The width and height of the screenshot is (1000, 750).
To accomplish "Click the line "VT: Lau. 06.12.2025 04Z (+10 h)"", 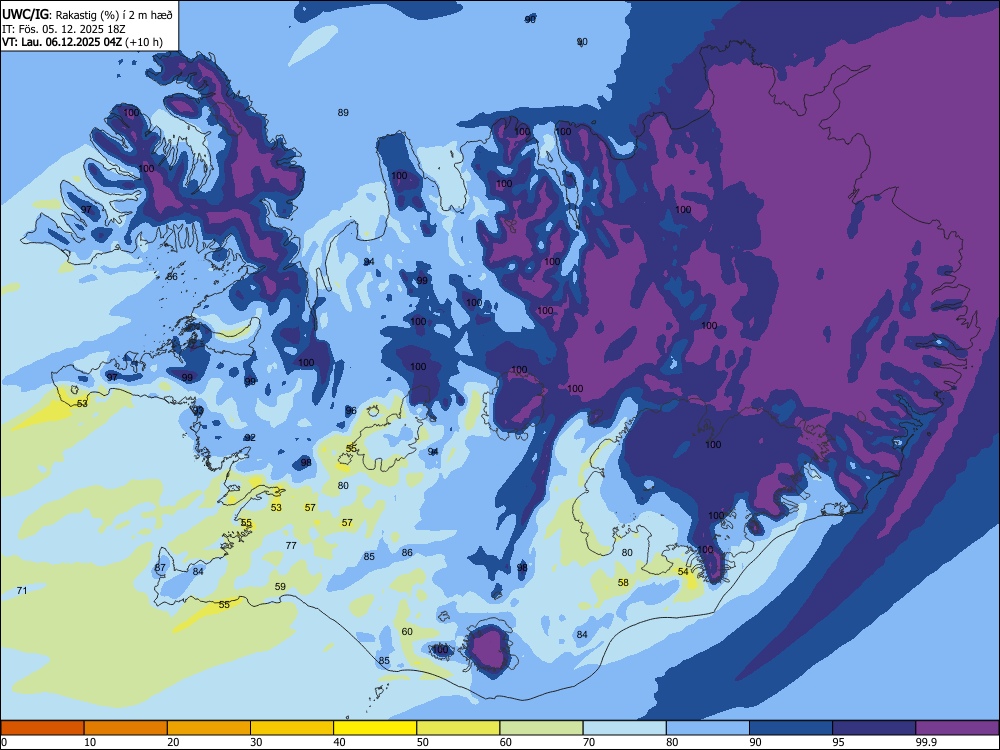I will (82, 42).
